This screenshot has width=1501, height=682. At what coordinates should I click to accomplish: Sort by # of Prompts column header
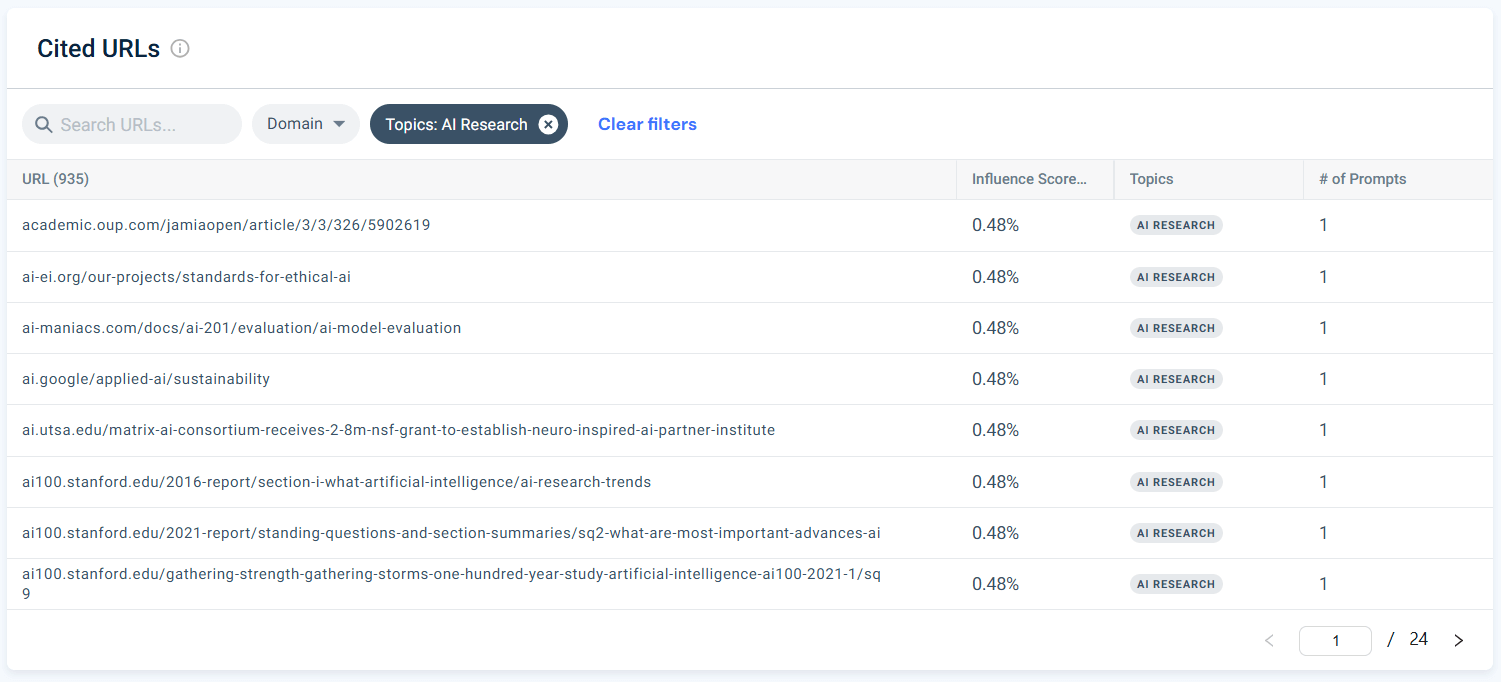(x=1362, y=179)
